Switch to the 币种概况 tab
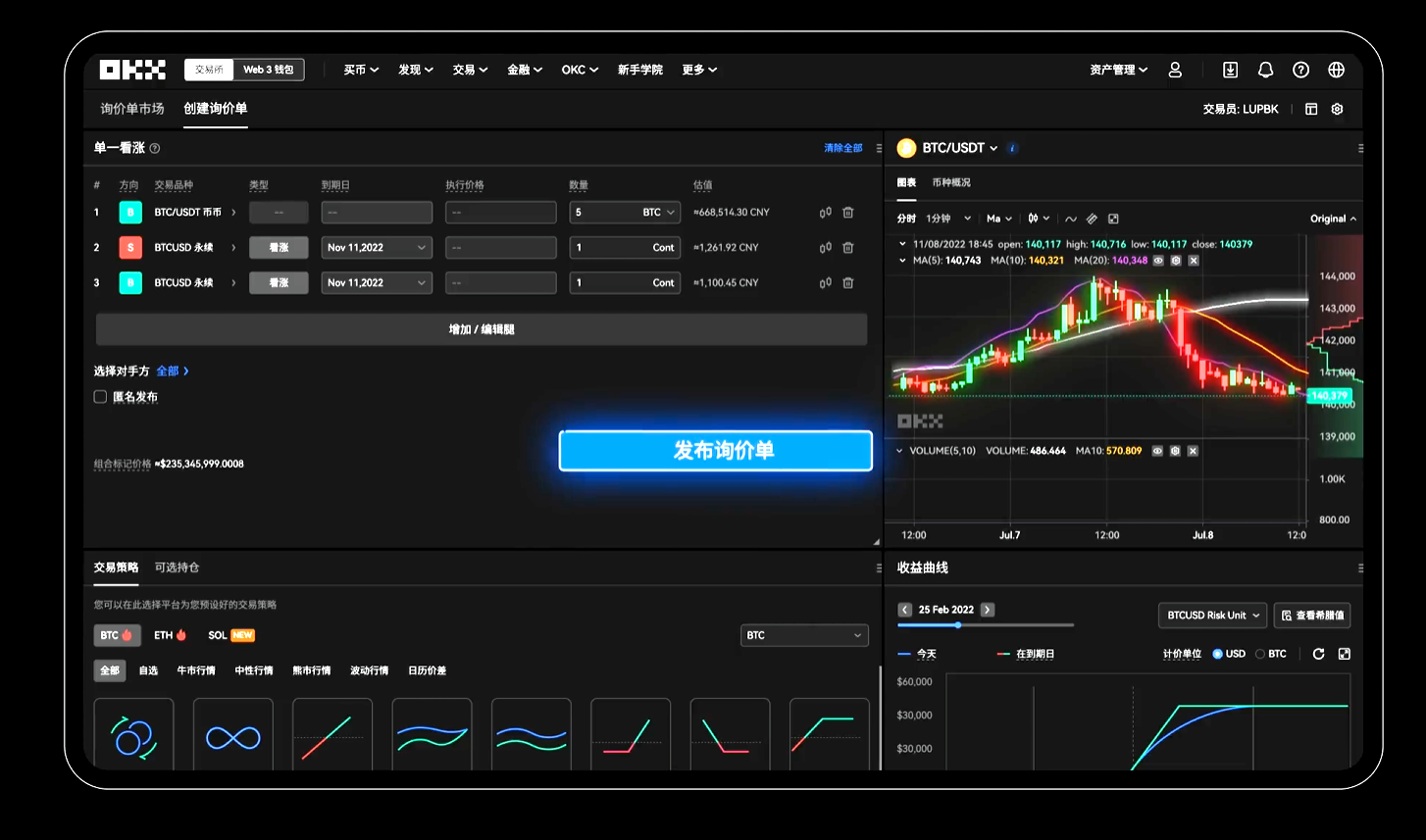Image resolution: width=1426 pixels, height=840 pixels. click(951, 182)
